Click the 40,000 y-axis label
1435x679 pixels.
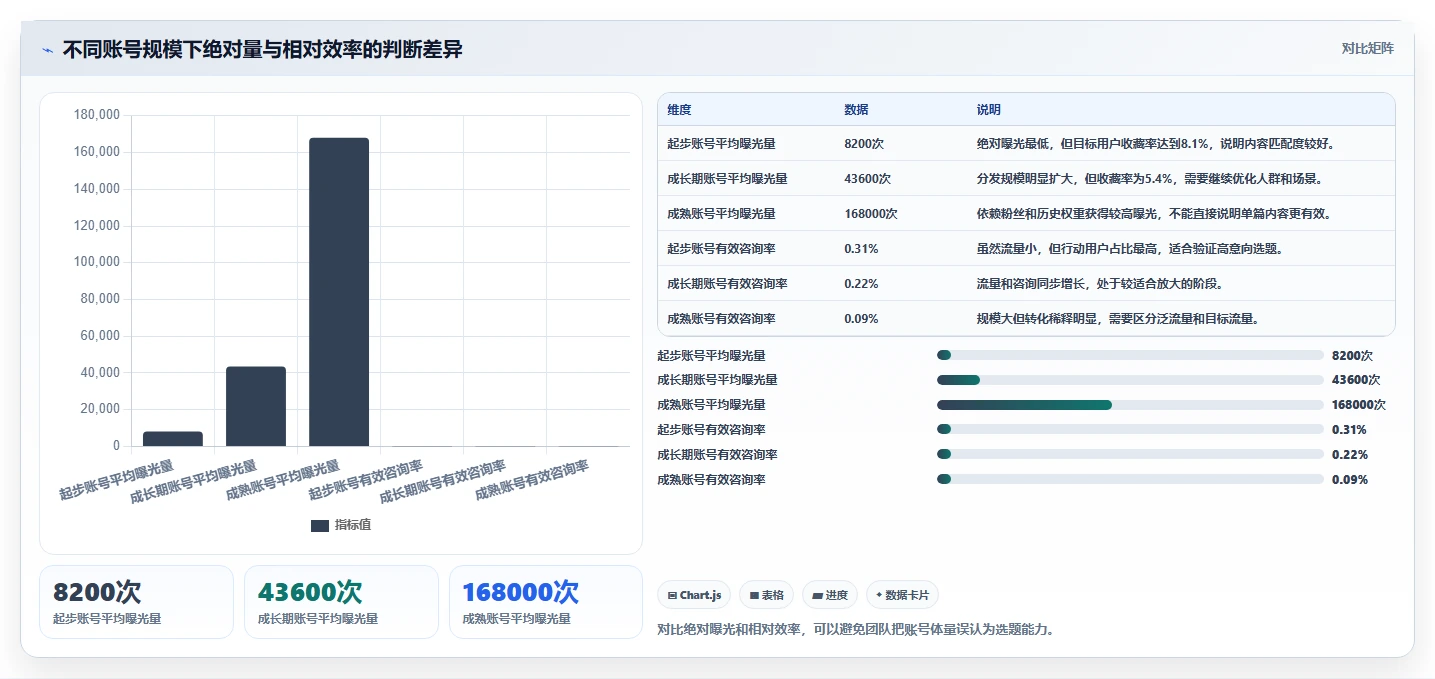point(100,372)
